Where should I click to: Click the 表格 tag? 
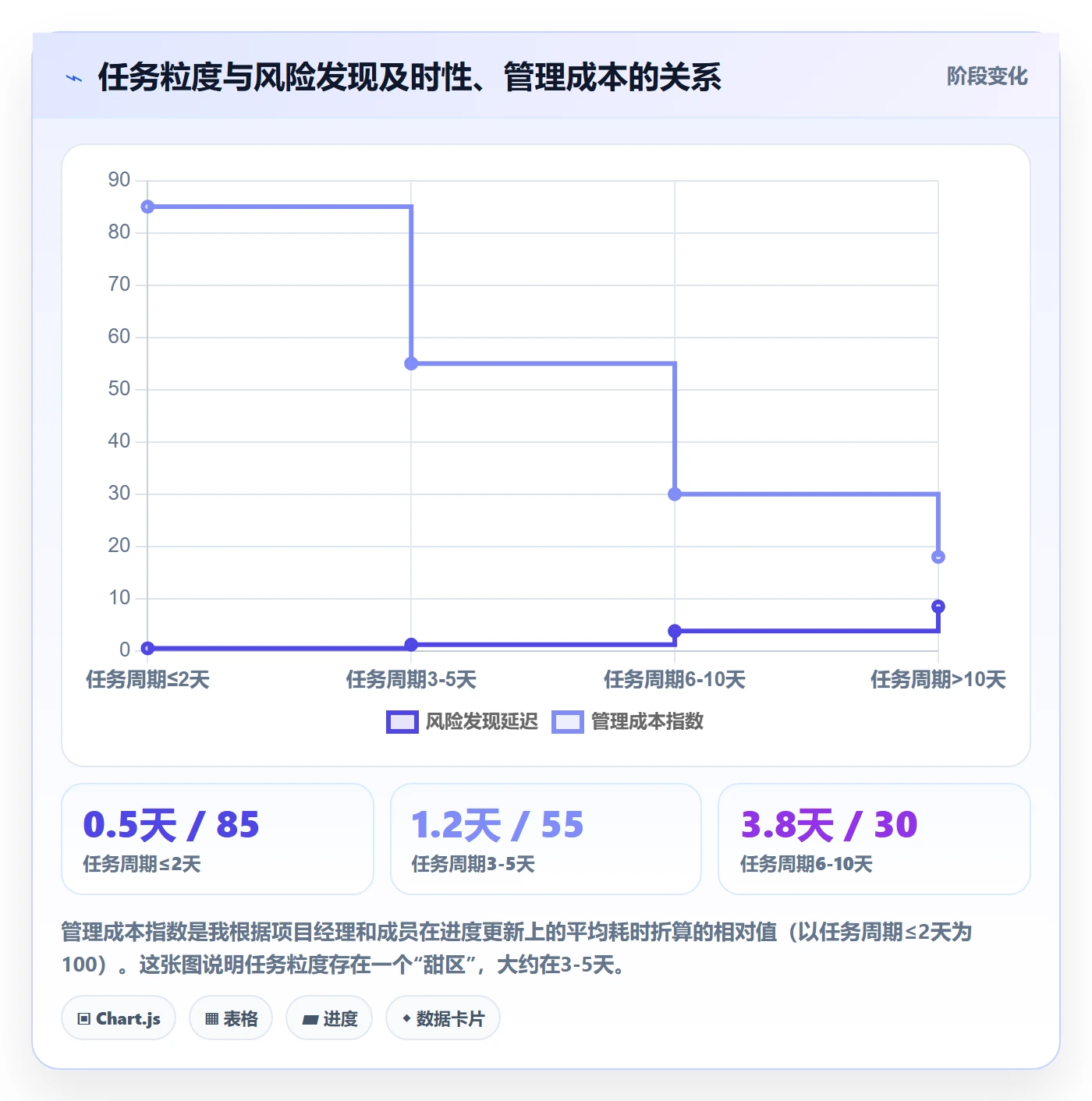pos(231,1018)
